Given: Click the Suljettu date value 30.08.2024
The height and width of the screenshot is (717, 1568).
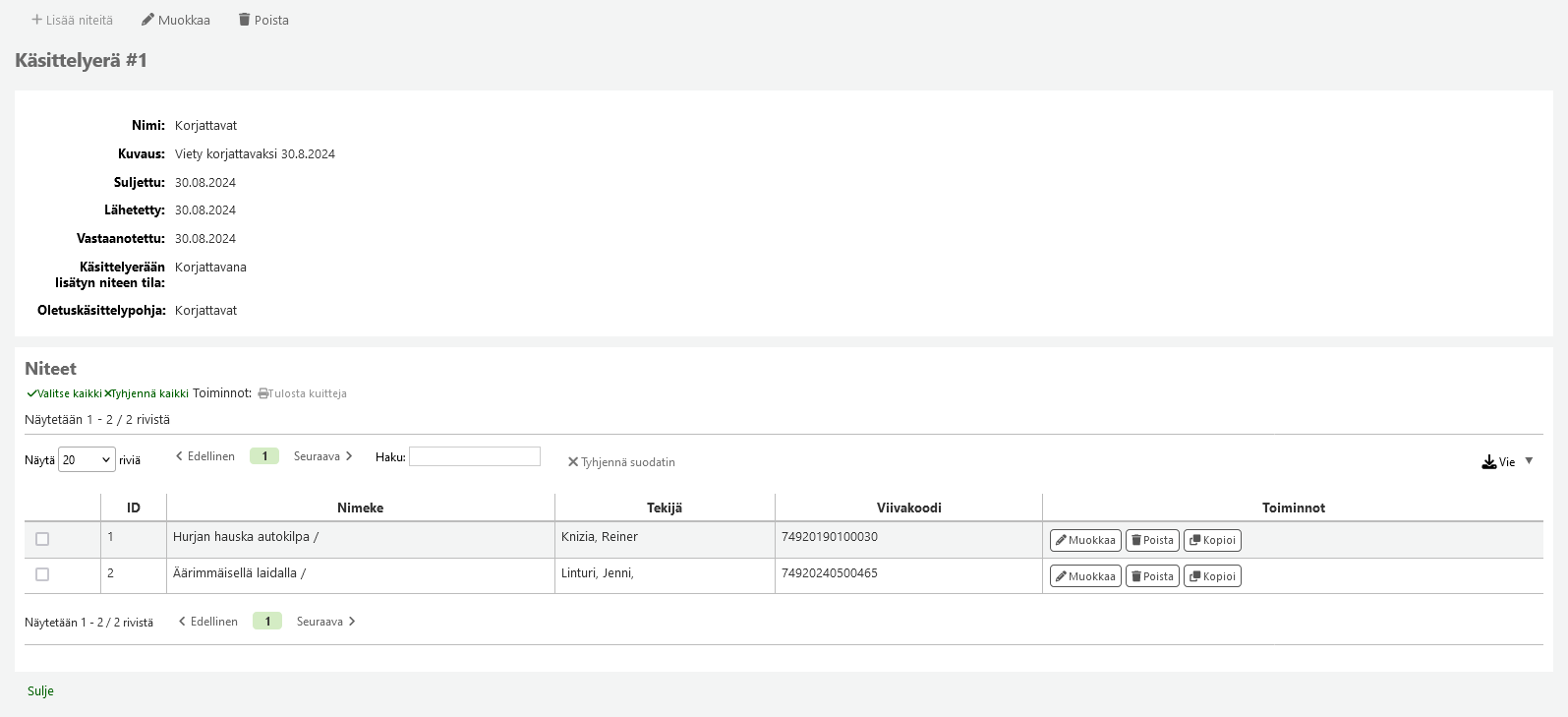Looking at the screenshot, I should pyautogui.click(x=205, y=183).
